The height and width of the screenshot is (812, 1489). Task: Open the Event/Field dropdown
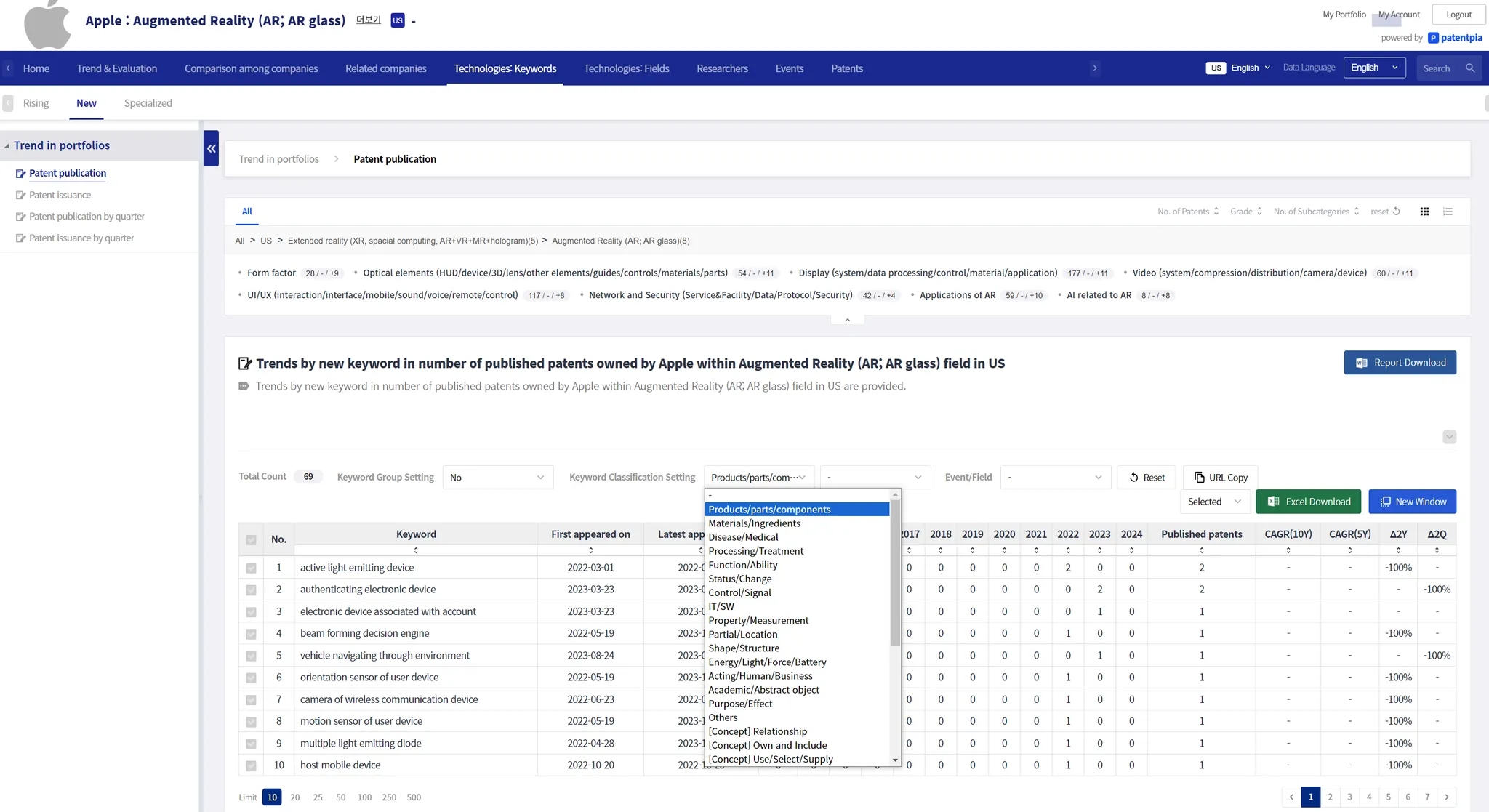[1055, 478]
